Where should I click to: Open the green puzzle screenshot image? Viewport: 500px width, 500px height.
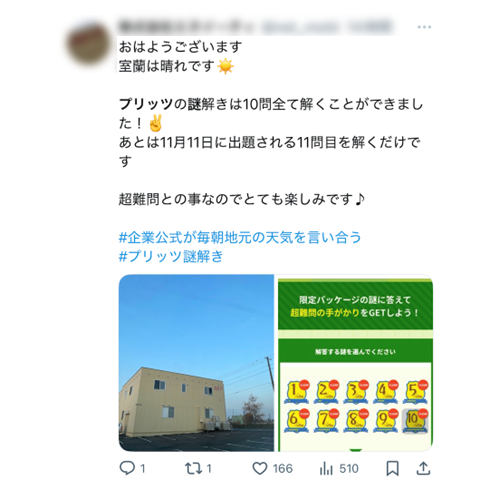click(355, 363)
